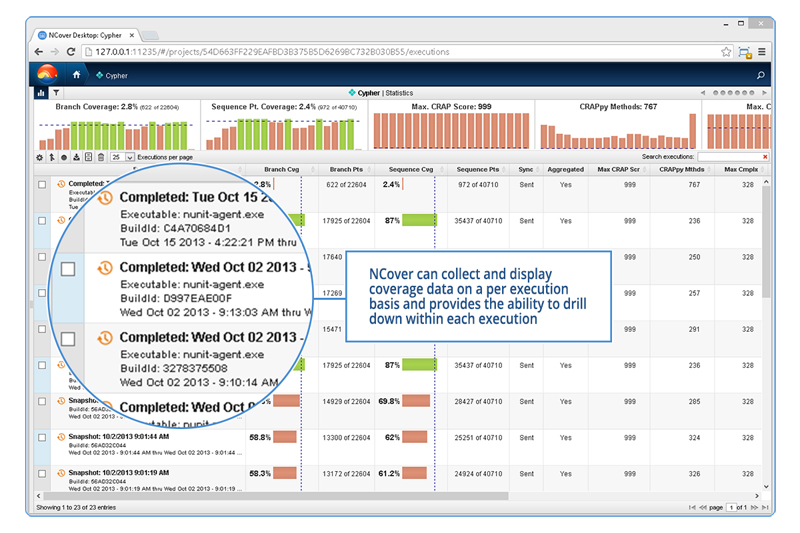Sort by Sequence Pts column
The image size is (800, 533).
tap(478, 169)
